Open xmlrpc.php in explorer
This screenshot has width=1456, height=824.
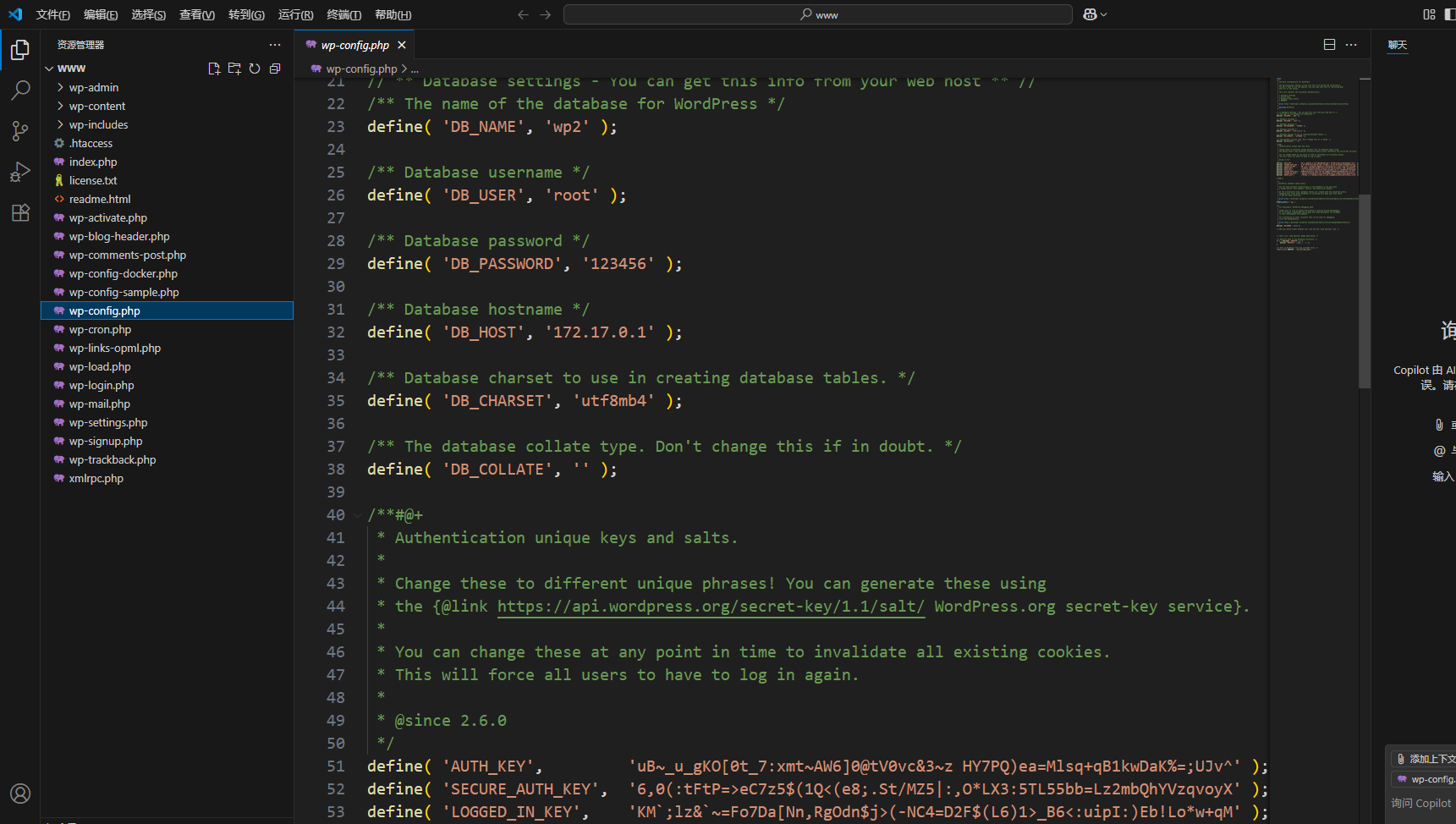[168, 478]
